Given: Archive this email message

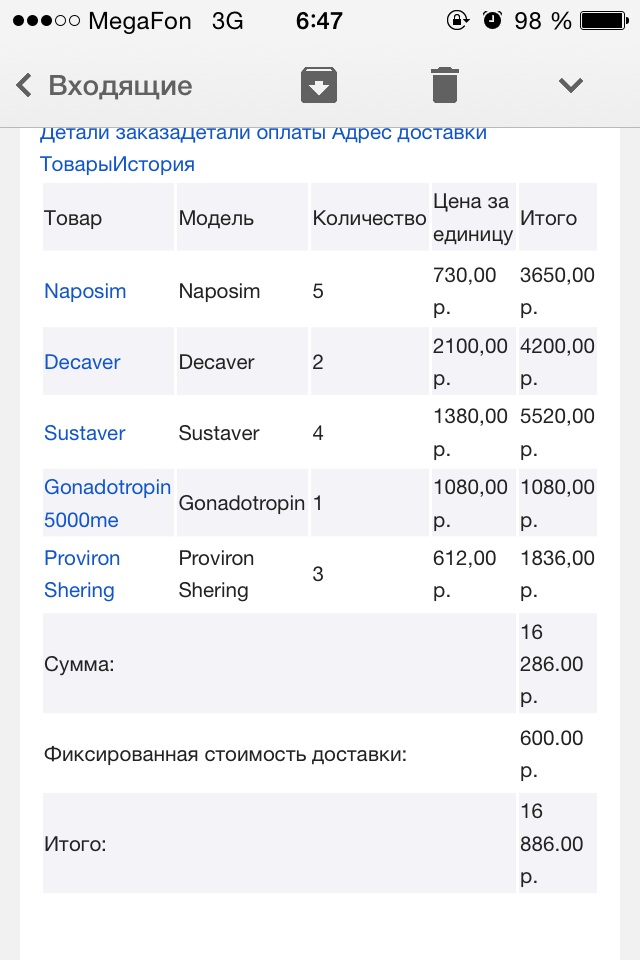Looking at the screenshot, I should click(x=319, y=85).
